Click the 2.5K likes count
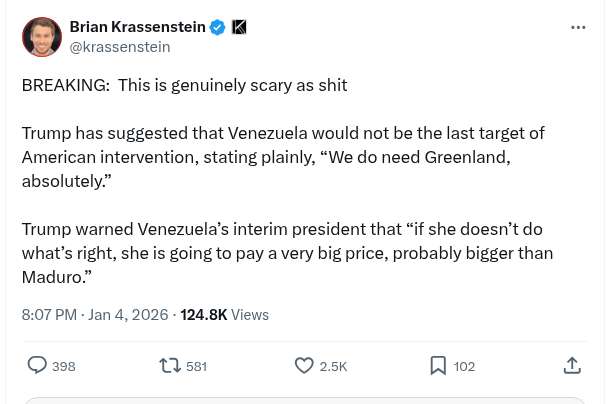608x404 pixels. [333, 367]
